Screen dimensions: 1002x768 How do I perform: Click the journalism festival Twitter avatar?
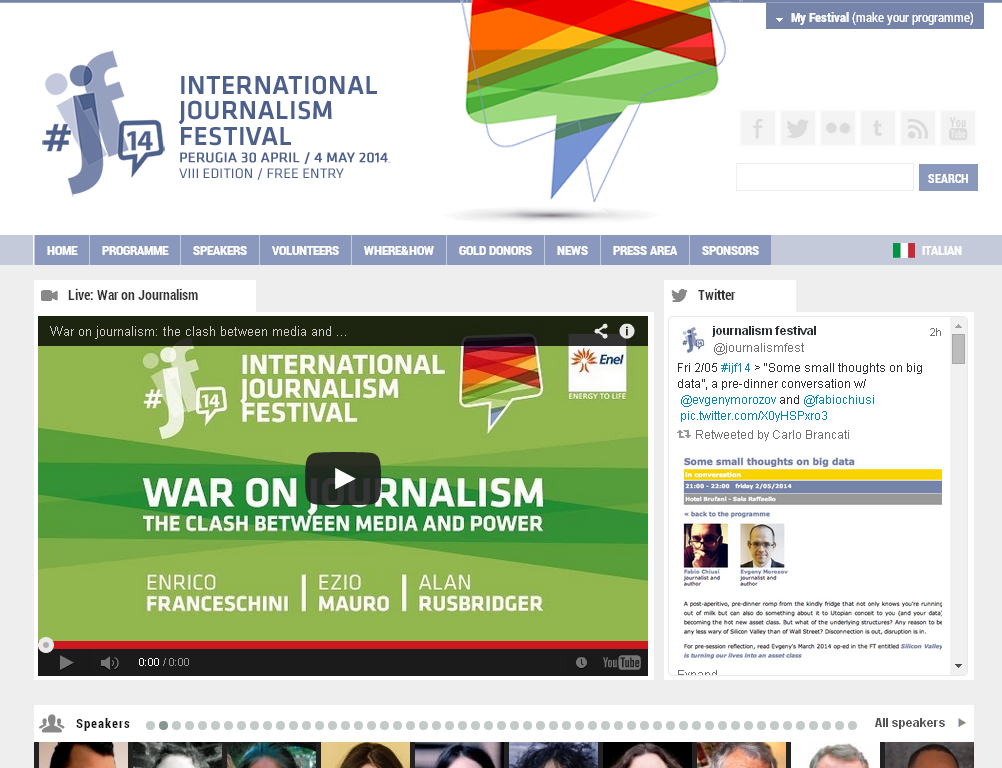(x=693, y=339)
